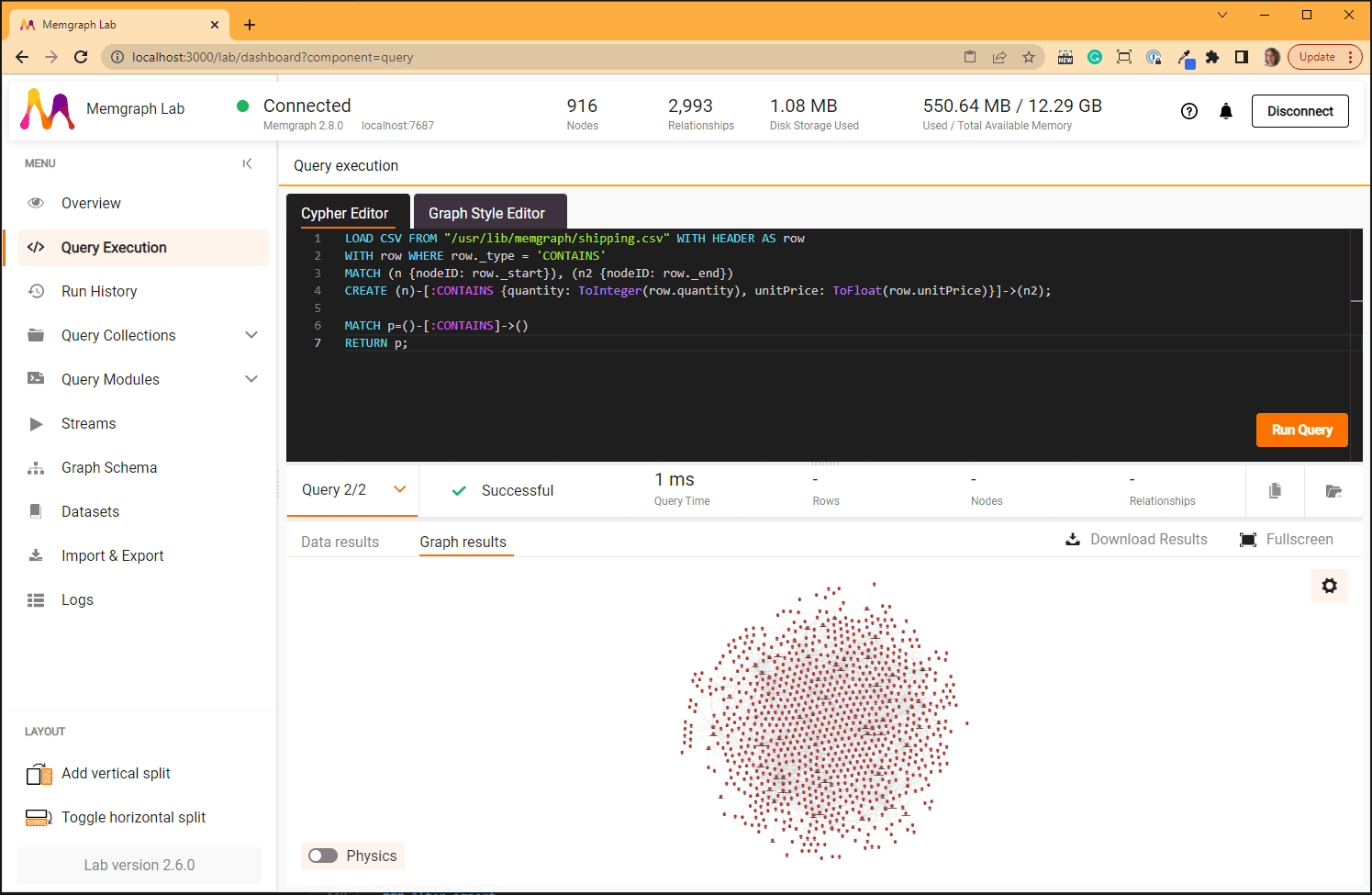Click the Import & Export icon
Image resolution: width=1372 pixels, height=895 pixels.
[x=36, y=555]
